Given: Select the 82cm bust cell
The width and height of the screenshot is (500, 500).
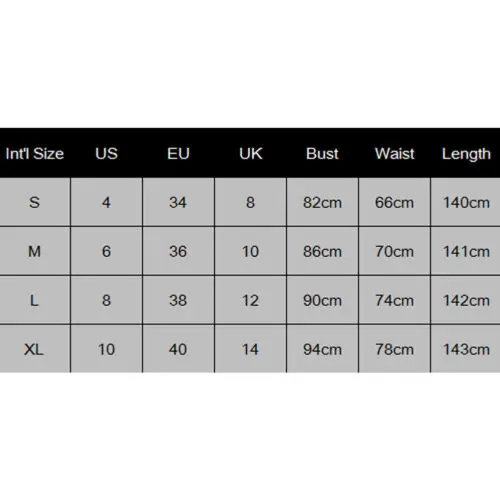Looking at the screenshot, I should (x=322, y=202).
